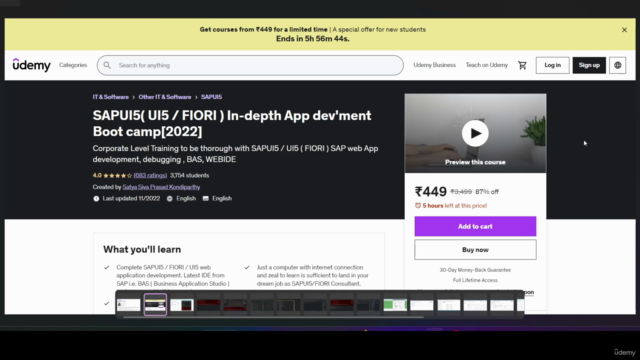Play the course preview video
The width and height of the screenshot is (640, 360).
(475, 133)
